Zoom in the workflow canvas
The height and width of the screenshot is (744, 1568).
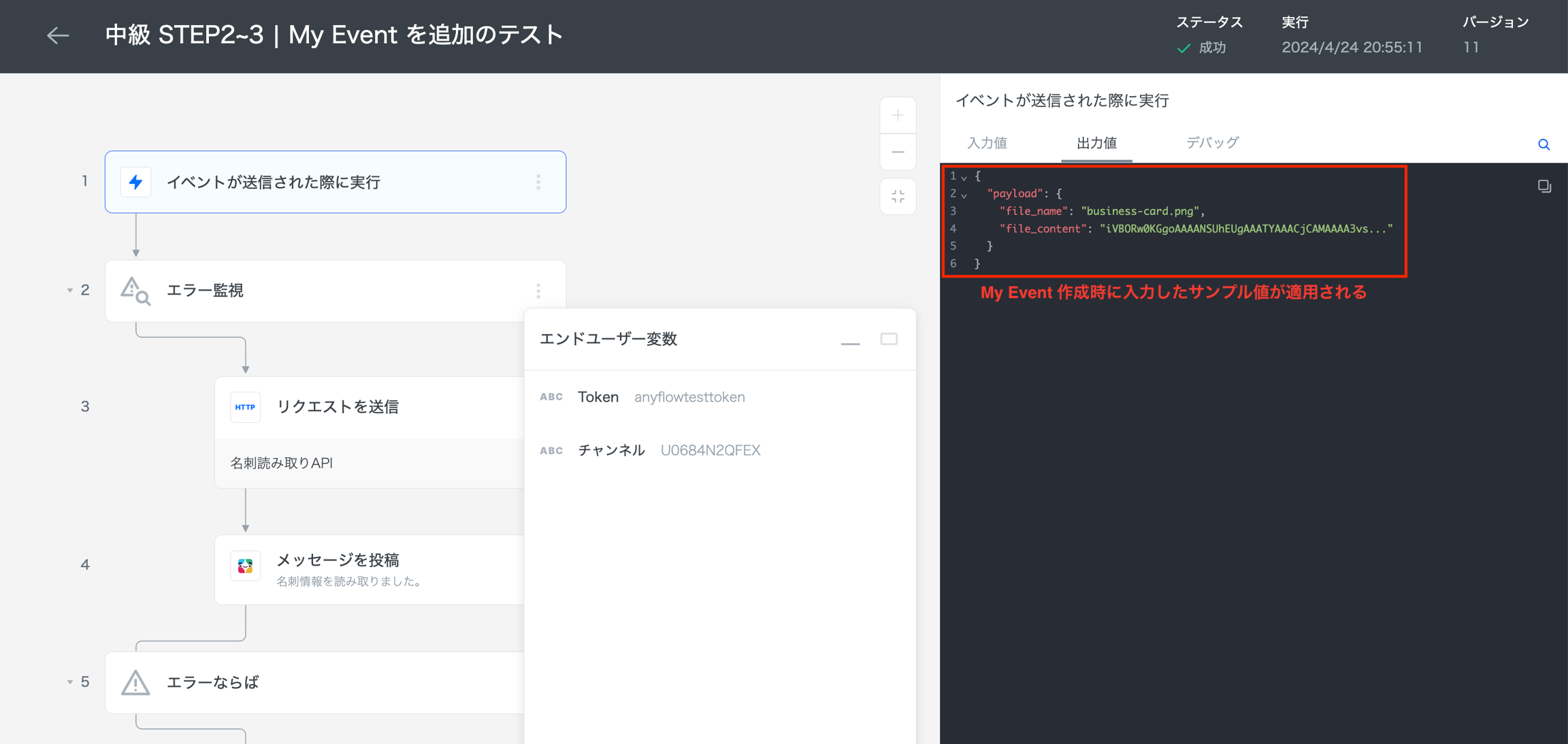tap(898, 116)
